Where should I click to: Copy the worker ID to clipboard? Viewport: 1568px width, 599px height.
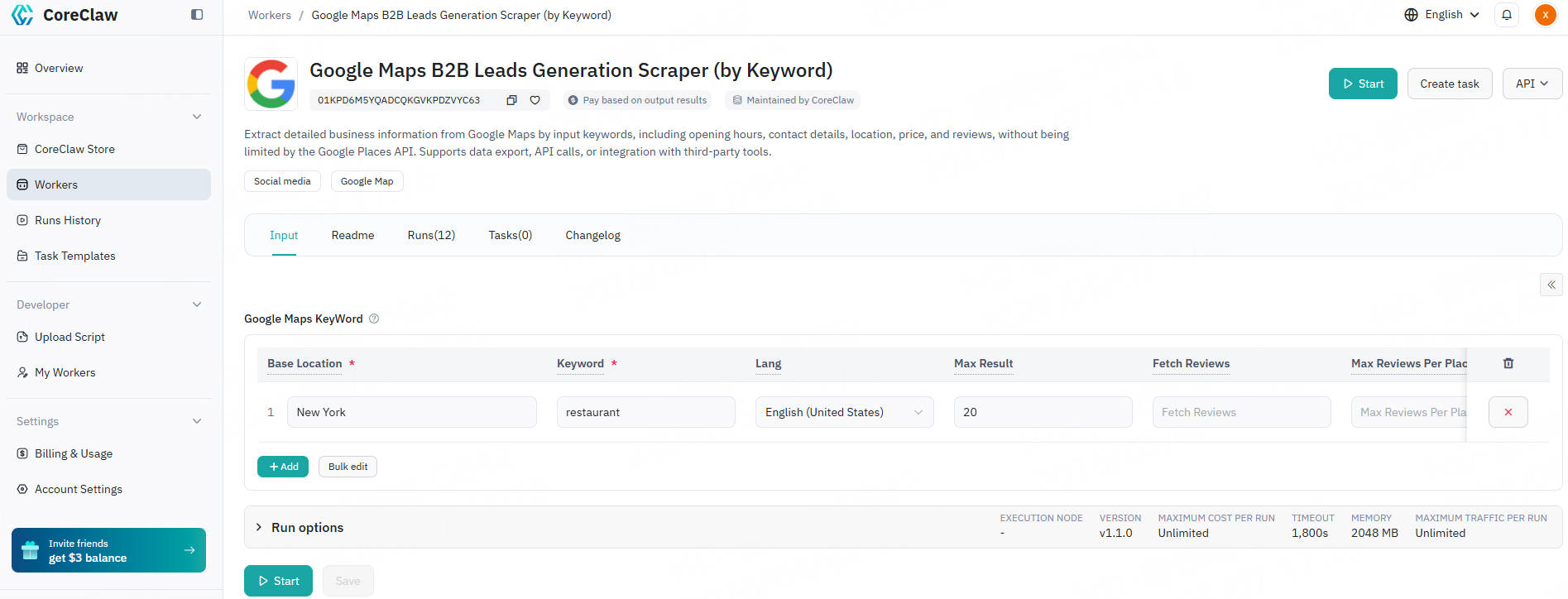click(511, 100)
